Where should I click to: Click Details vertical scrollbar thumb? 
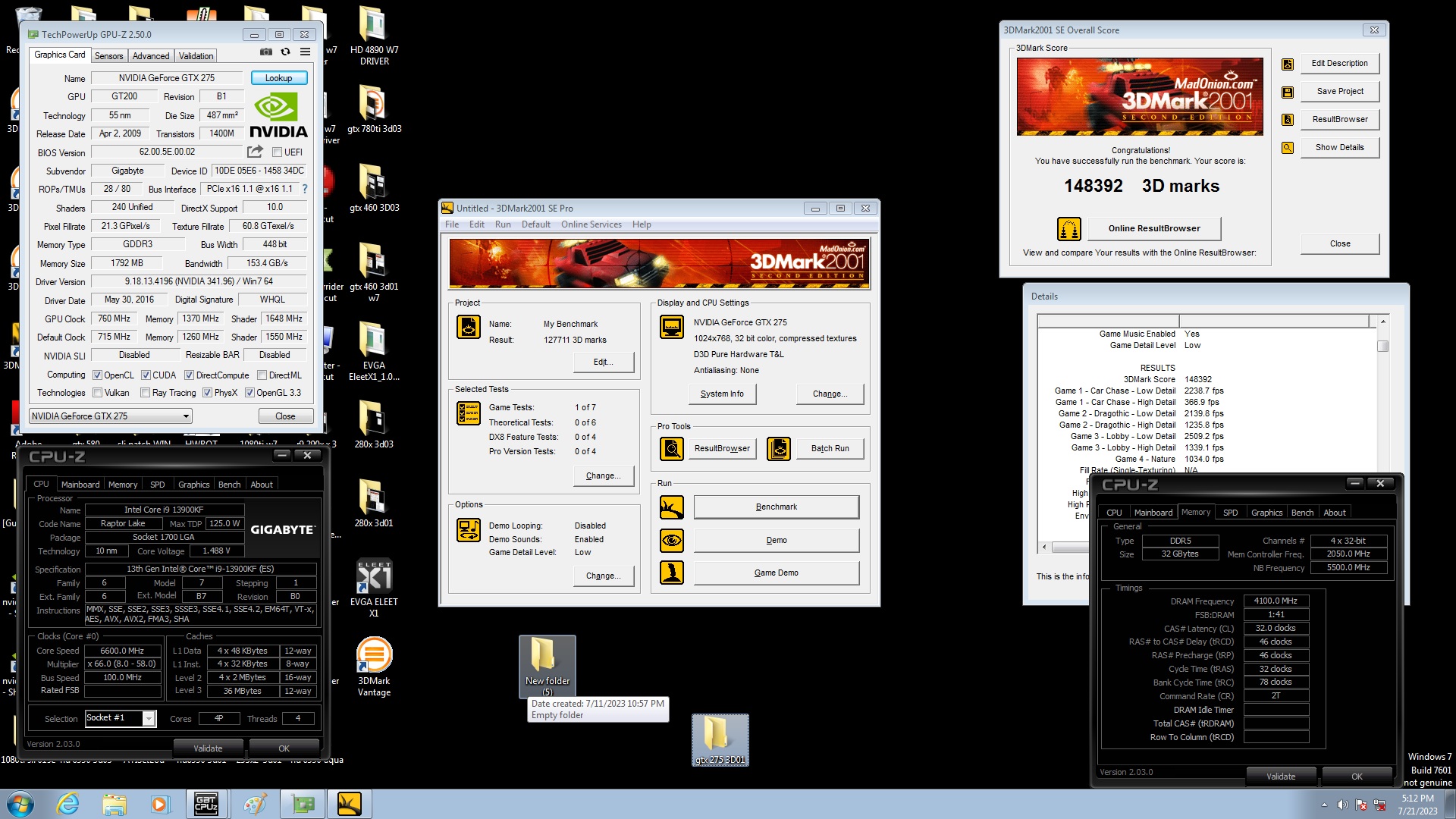1383,346
